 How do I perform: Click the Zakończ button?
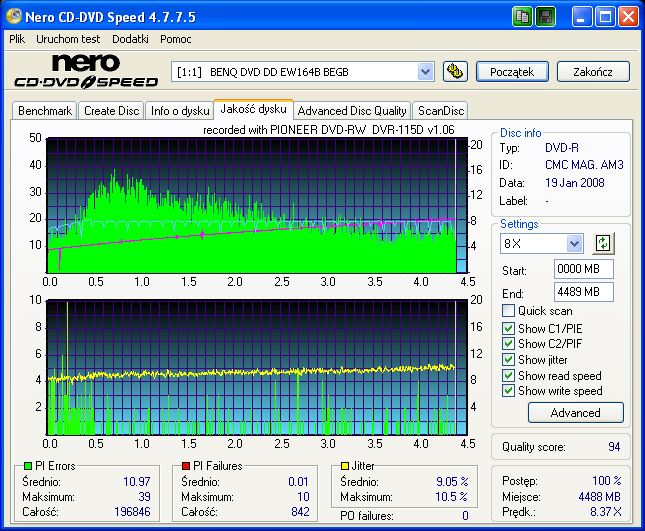click(x=593, y=72)
